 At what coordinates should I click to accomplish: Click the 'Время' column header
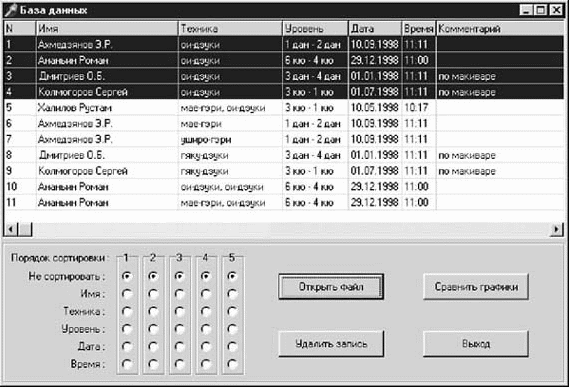[x=419, y=28]
